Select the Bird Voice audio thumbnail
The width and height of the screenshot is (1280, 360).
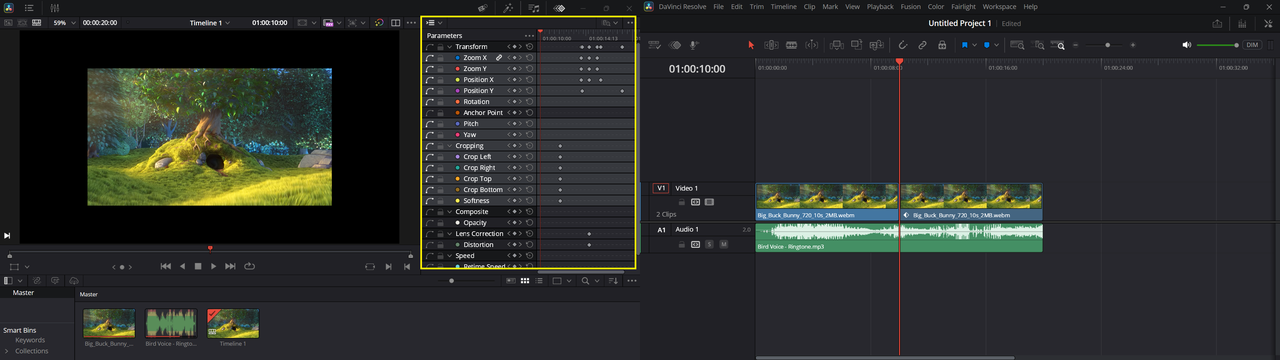point(171,322)
